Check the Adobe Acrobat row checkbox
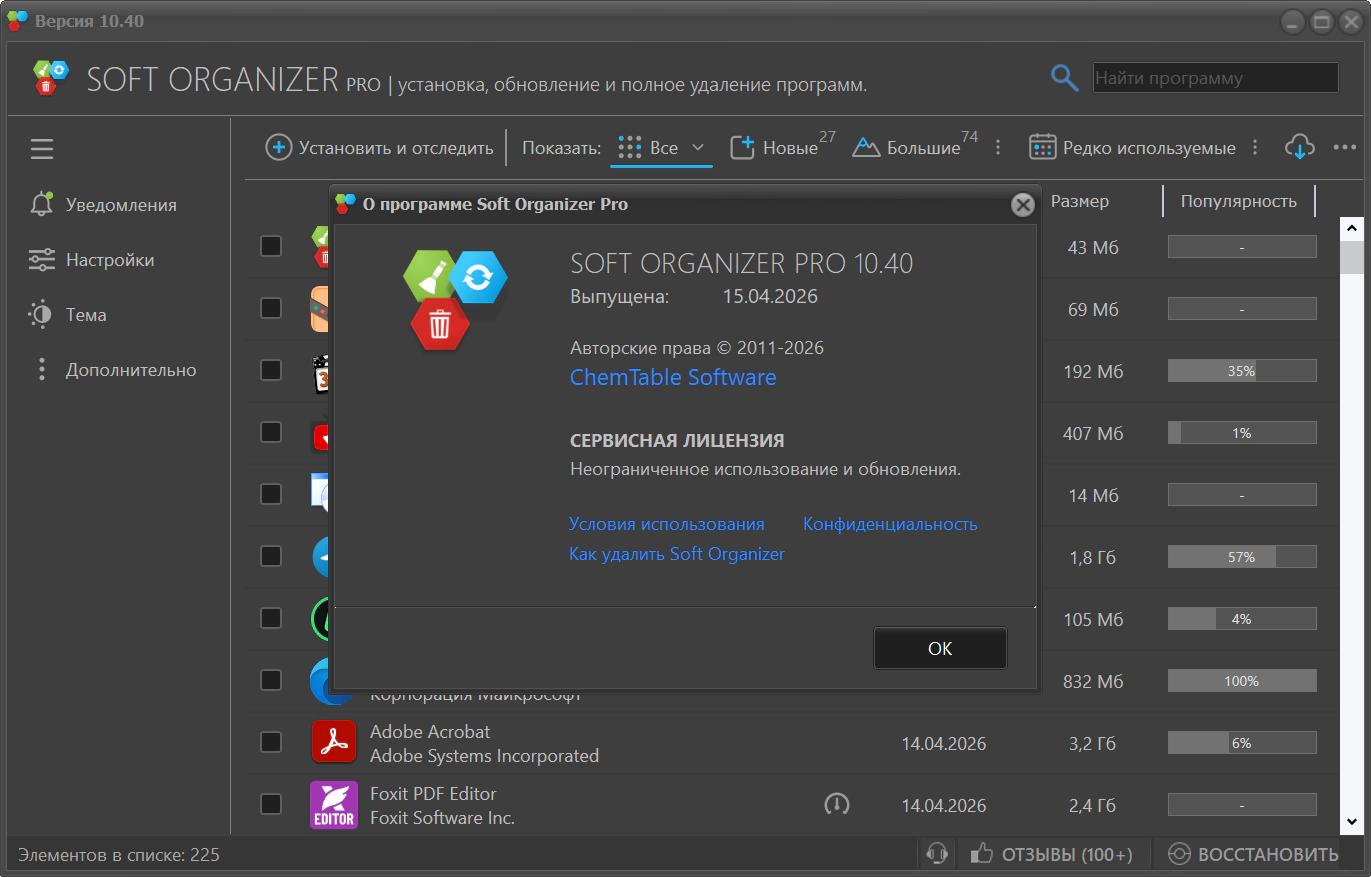Viewport: 1371px width, 877px height. coord(271,742)
